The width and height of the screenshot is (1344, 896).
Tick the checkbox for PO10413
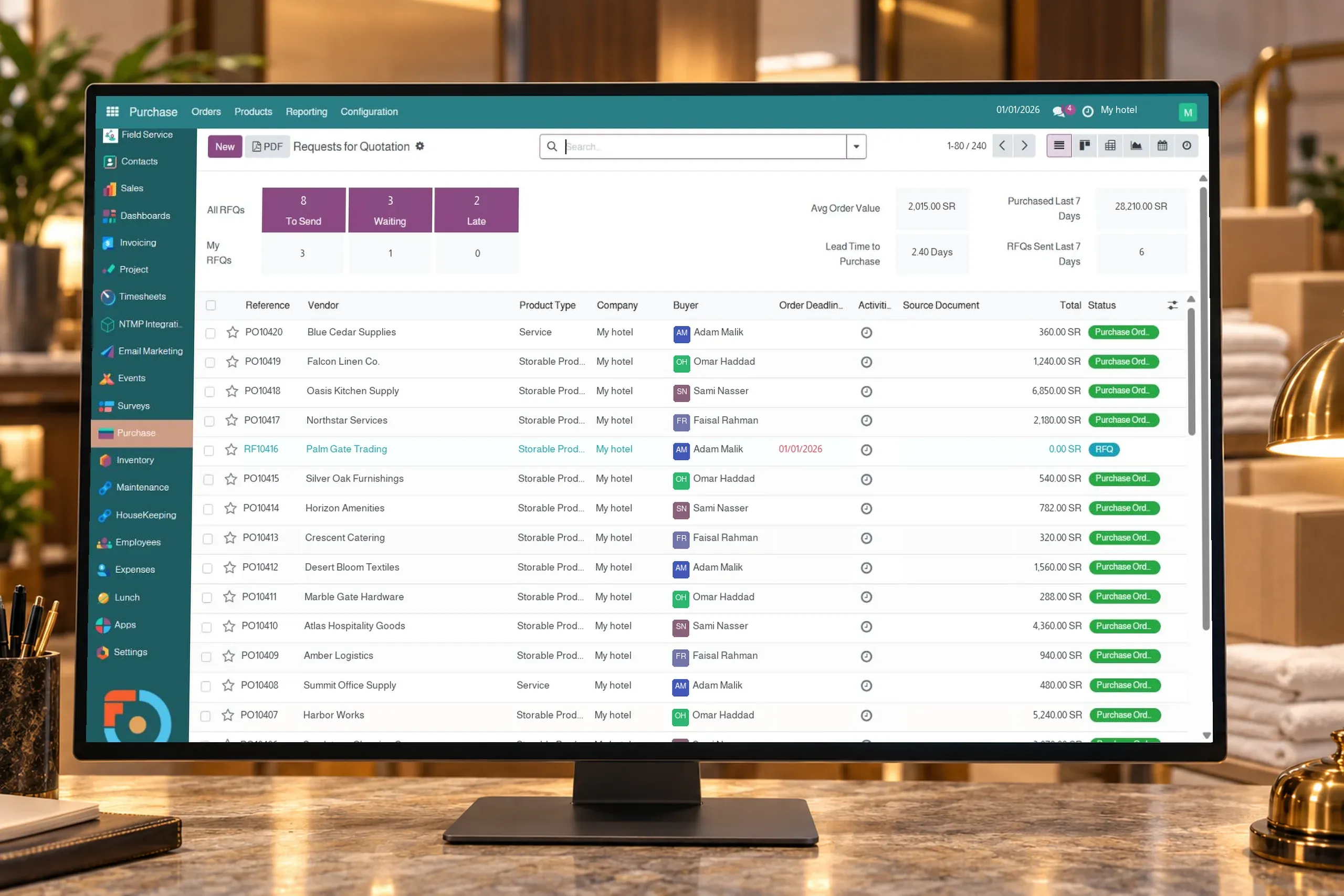coord(208,539)
